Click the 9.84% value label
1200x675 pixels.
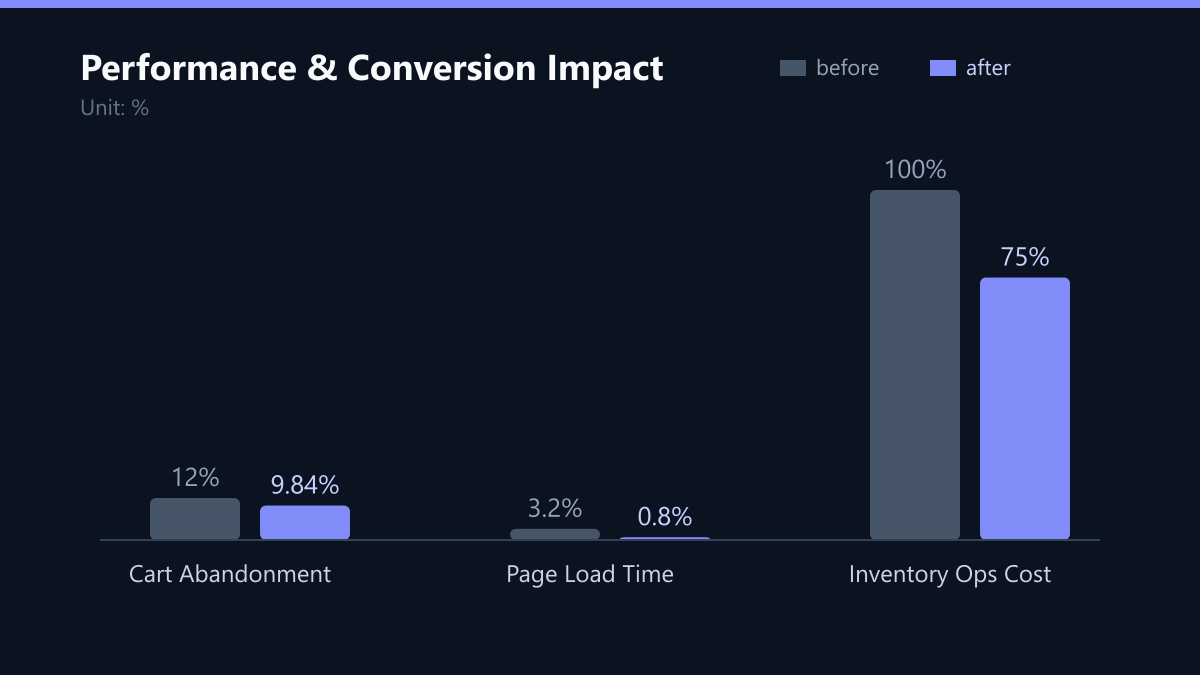coord(305,486)
